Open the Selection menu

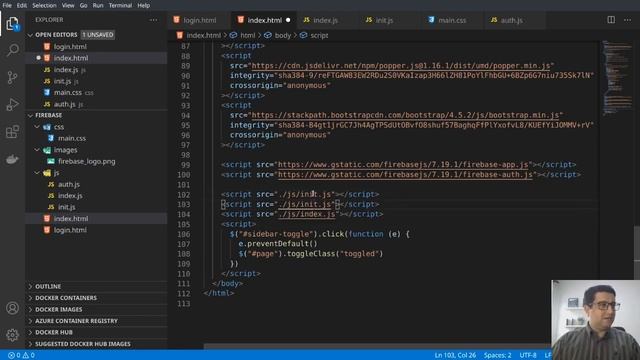pyautogui.click(x=44, y=5)
